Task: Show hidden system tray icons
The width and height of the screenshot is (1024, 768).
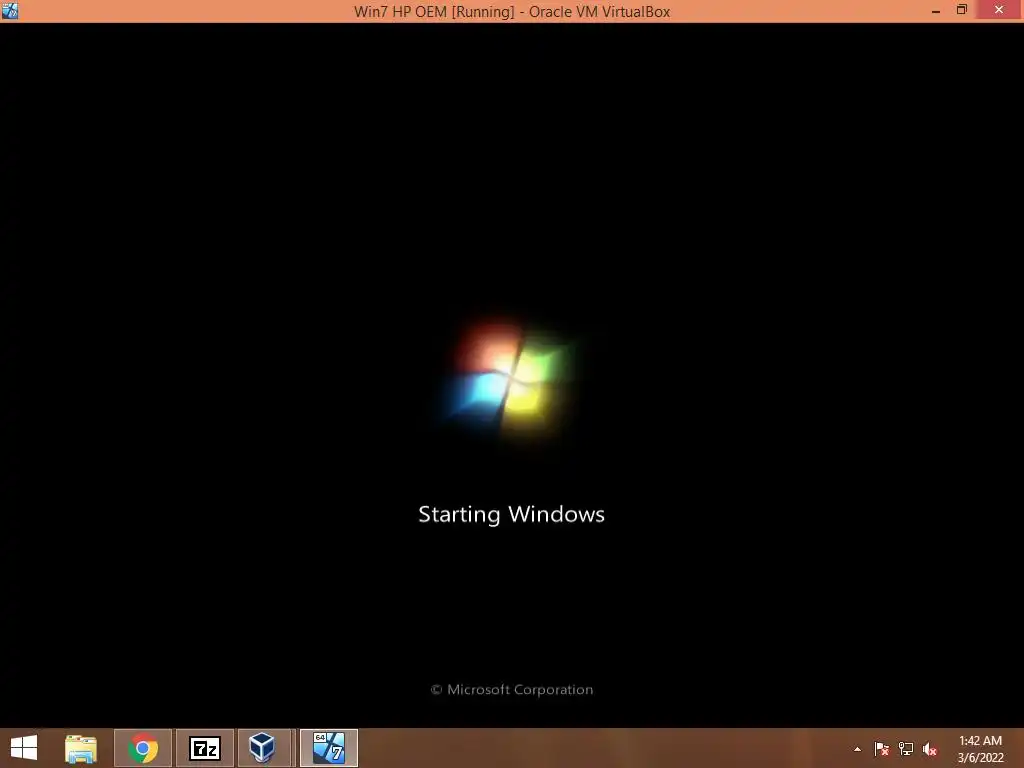Action: pyautogui.click(x=857, y=749)
